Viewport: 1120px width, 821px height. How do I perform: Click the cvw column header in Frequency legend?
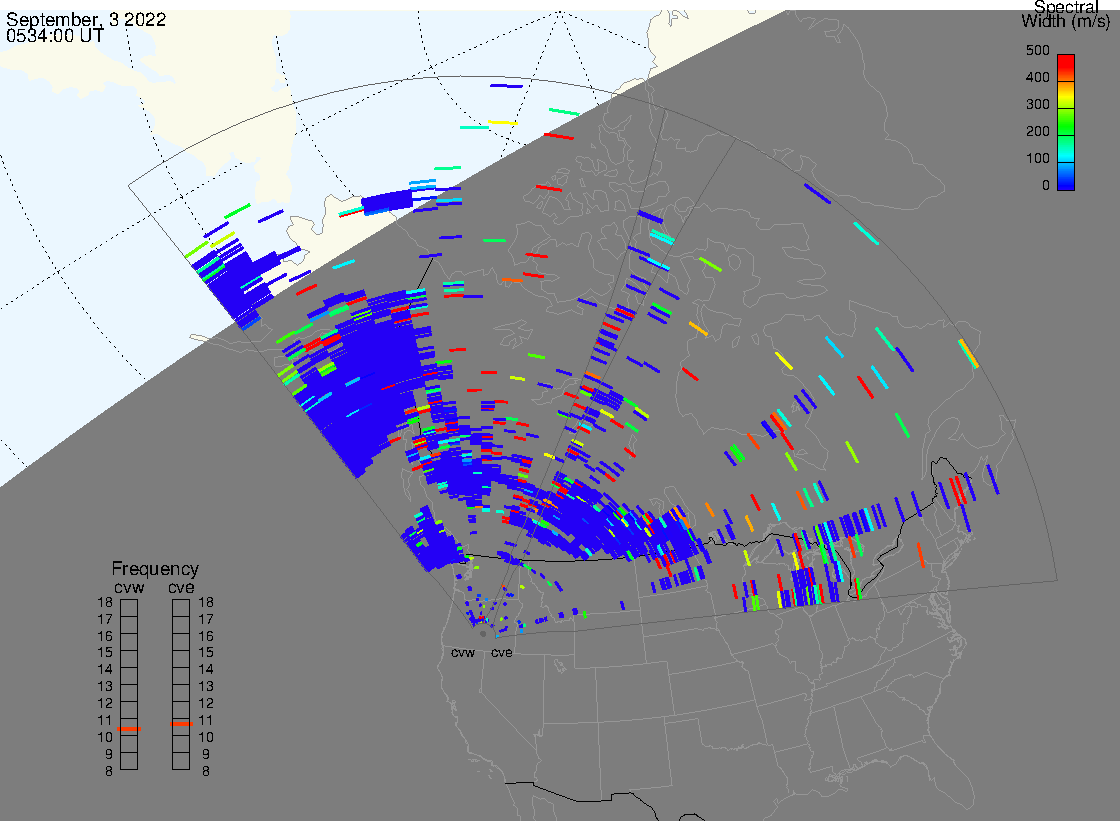(x=129, y=588)
